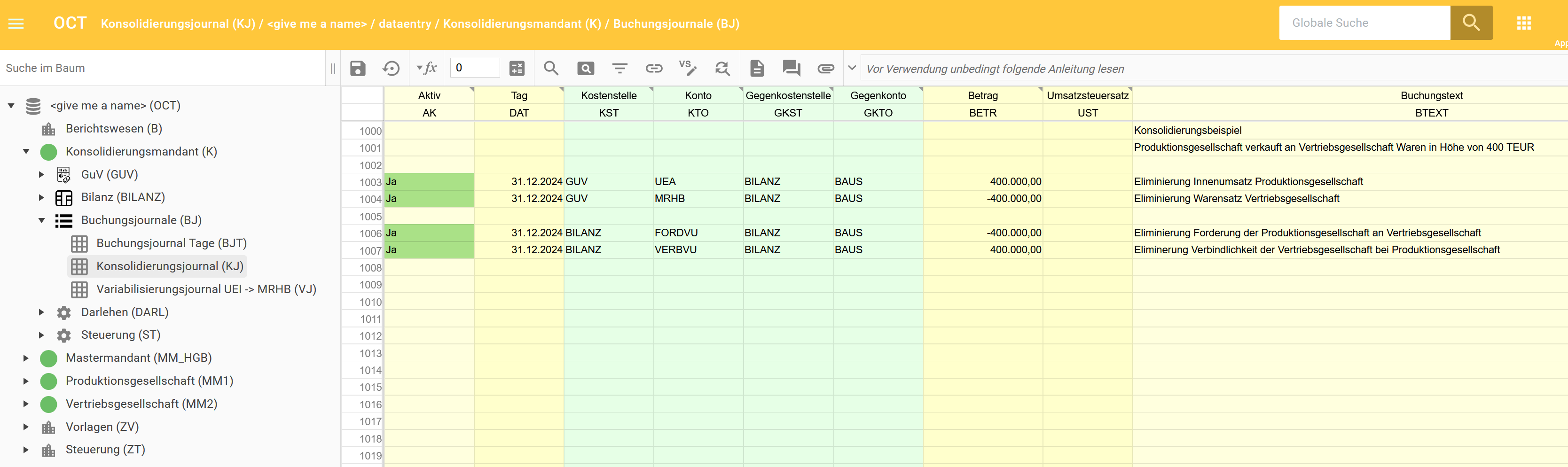
Task: Open the comments speech bubble icon
Action: click(x=791, y=68)
